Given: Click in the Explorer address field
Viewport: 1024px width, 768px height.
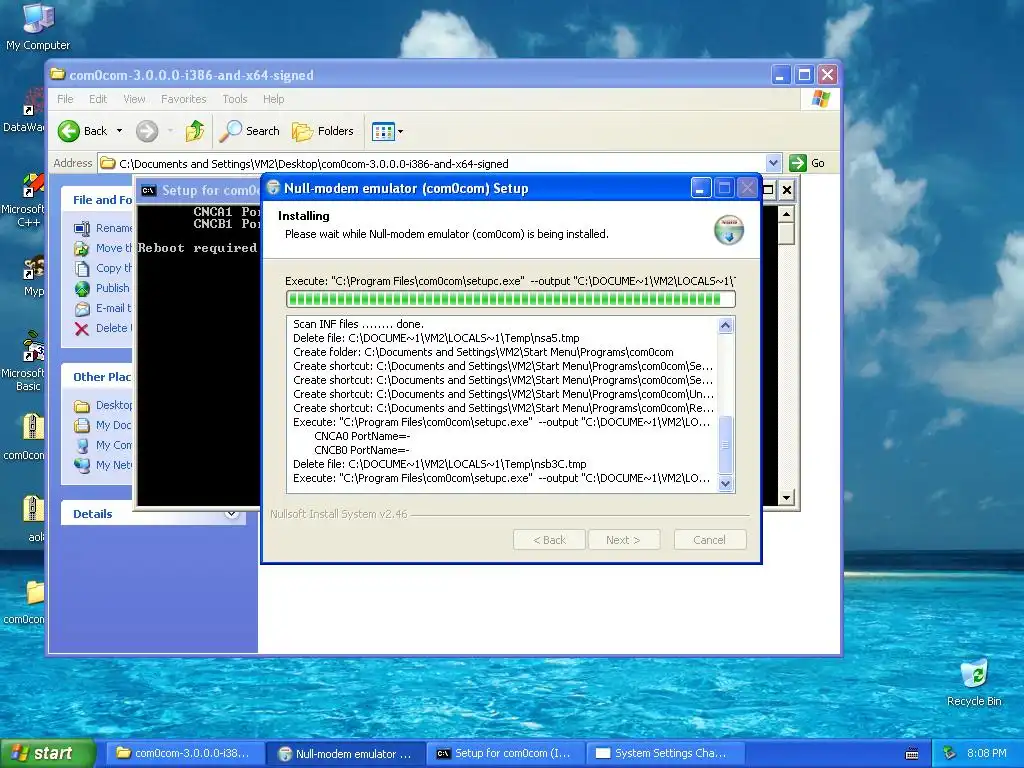Looking at the screenshot, I should click(431, 163).
